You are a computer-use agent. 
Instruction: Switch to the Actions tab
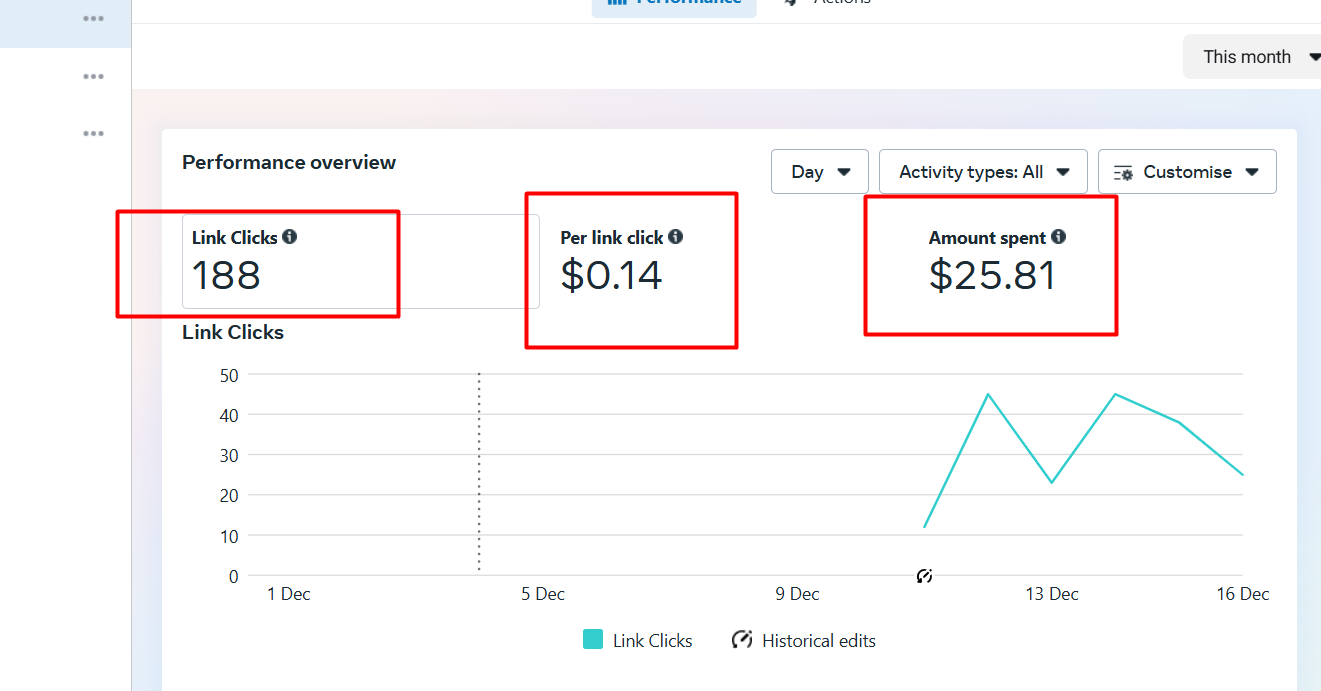(828, 3)
